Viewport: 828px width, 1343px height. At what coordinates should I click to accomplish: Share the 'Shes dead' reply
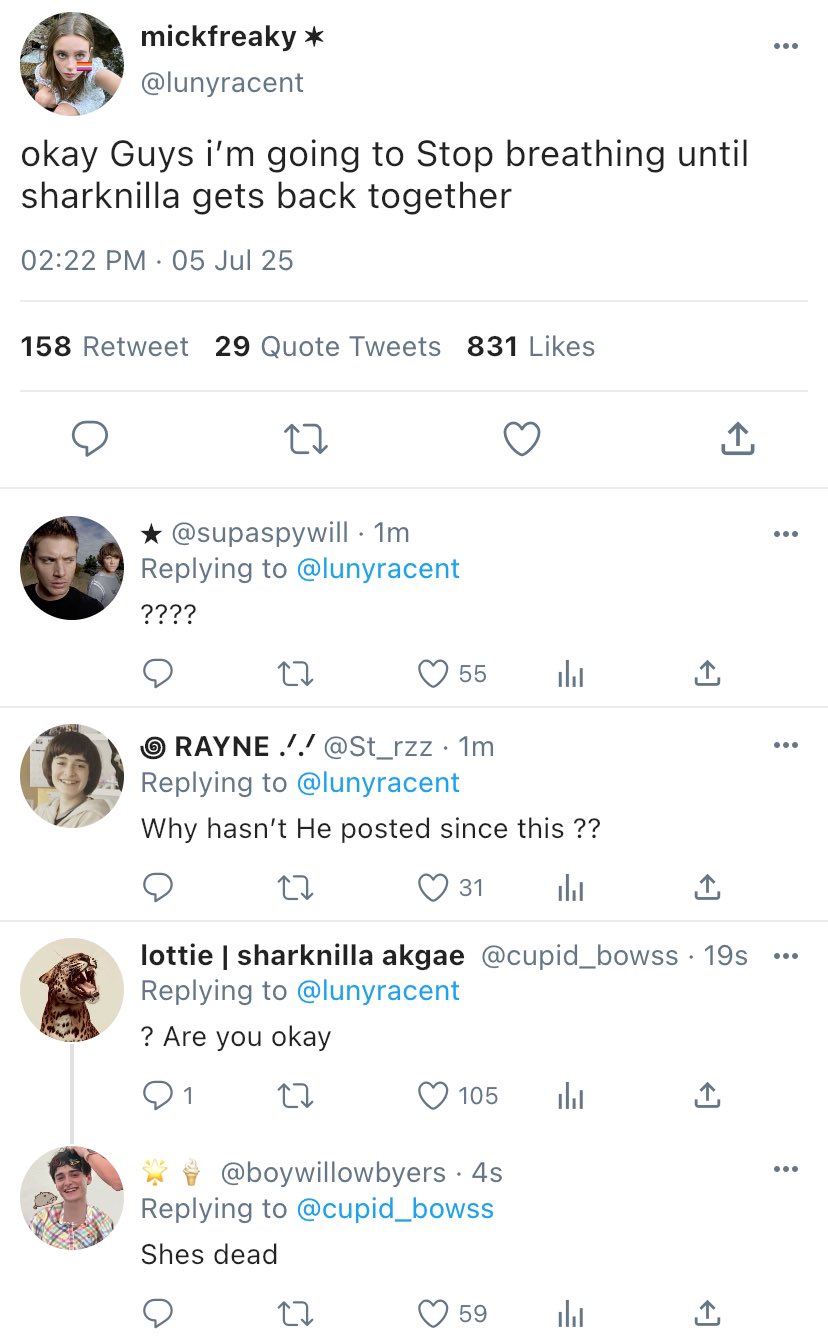[x=707, y=1312]
